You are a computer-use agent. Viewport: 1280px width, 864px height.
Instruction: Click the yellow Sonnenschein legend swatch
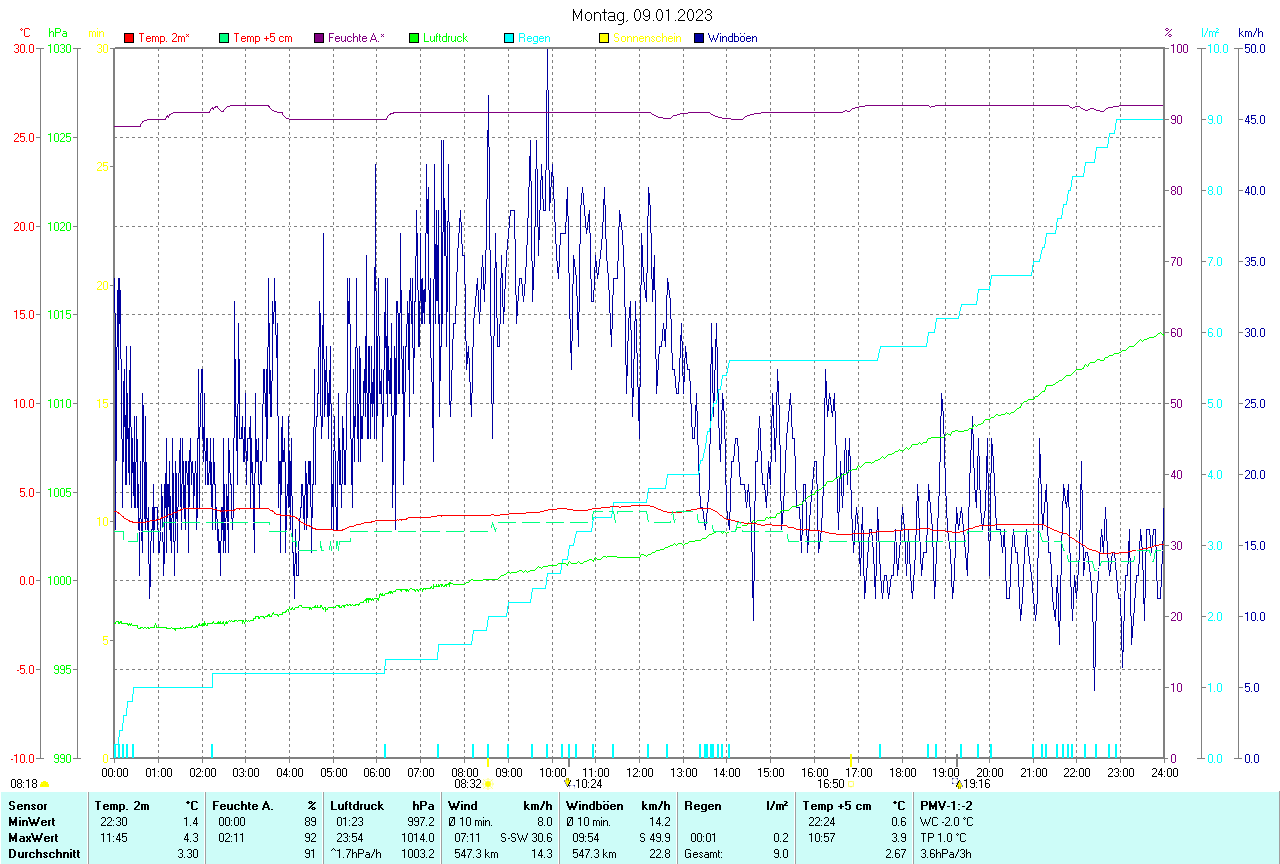coord(604,38)
